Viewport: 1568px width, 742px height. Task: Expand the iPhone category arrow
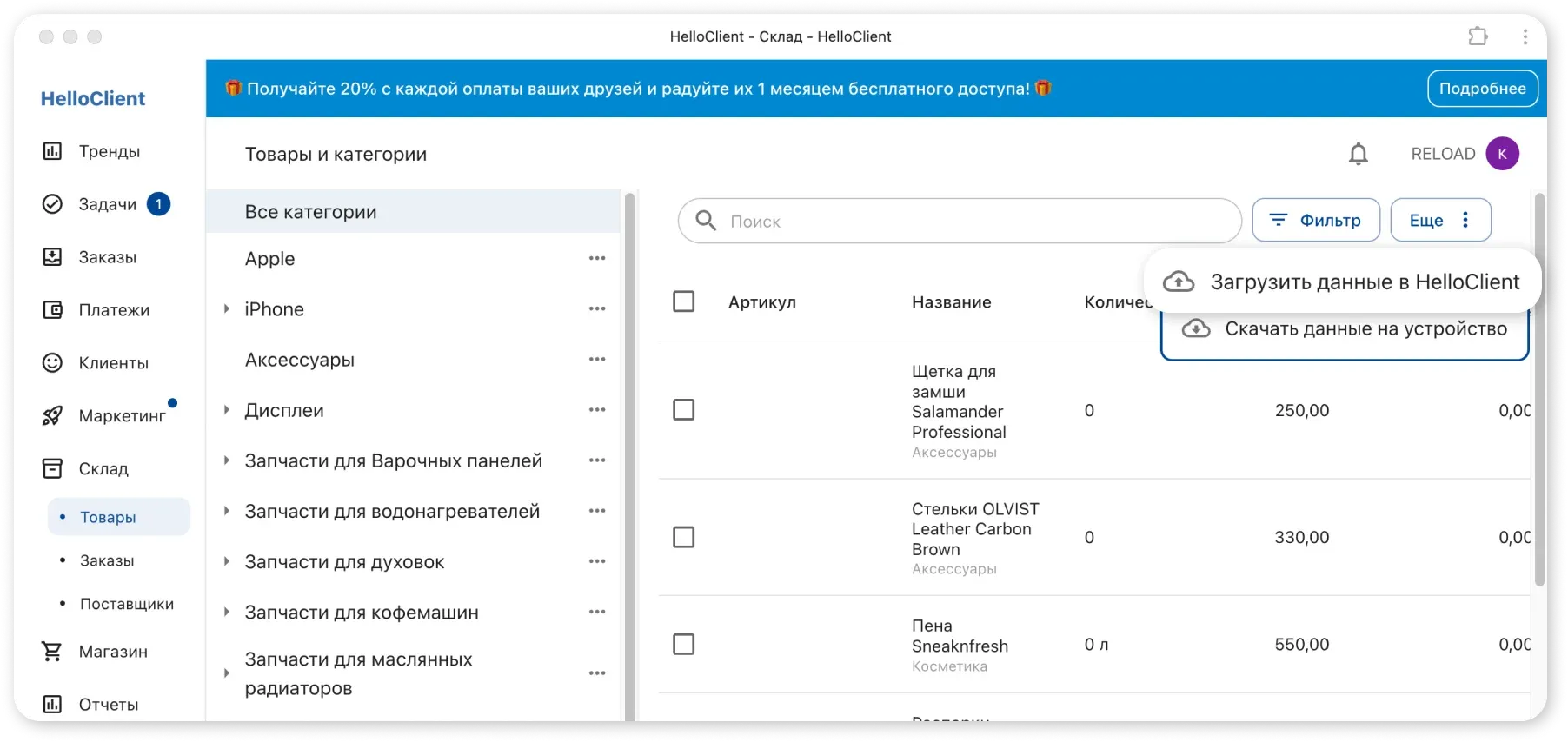coord(226,309)
